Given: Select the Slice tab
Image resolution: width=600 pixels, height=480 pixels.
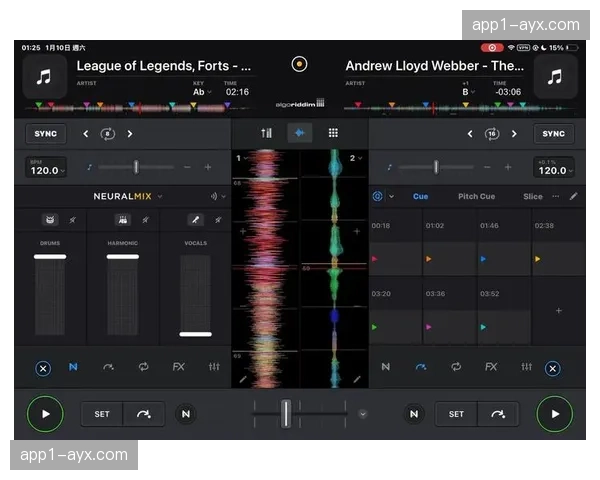Looking at the screenshot, I should 533,197.
